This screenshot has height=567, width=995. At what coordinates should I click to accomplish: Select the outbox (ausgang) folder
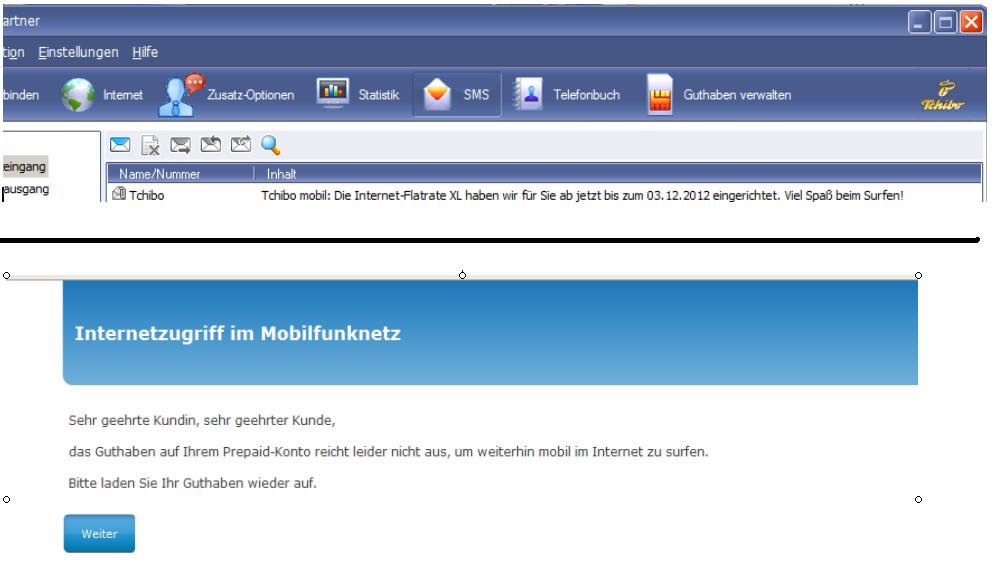(25, 189)
